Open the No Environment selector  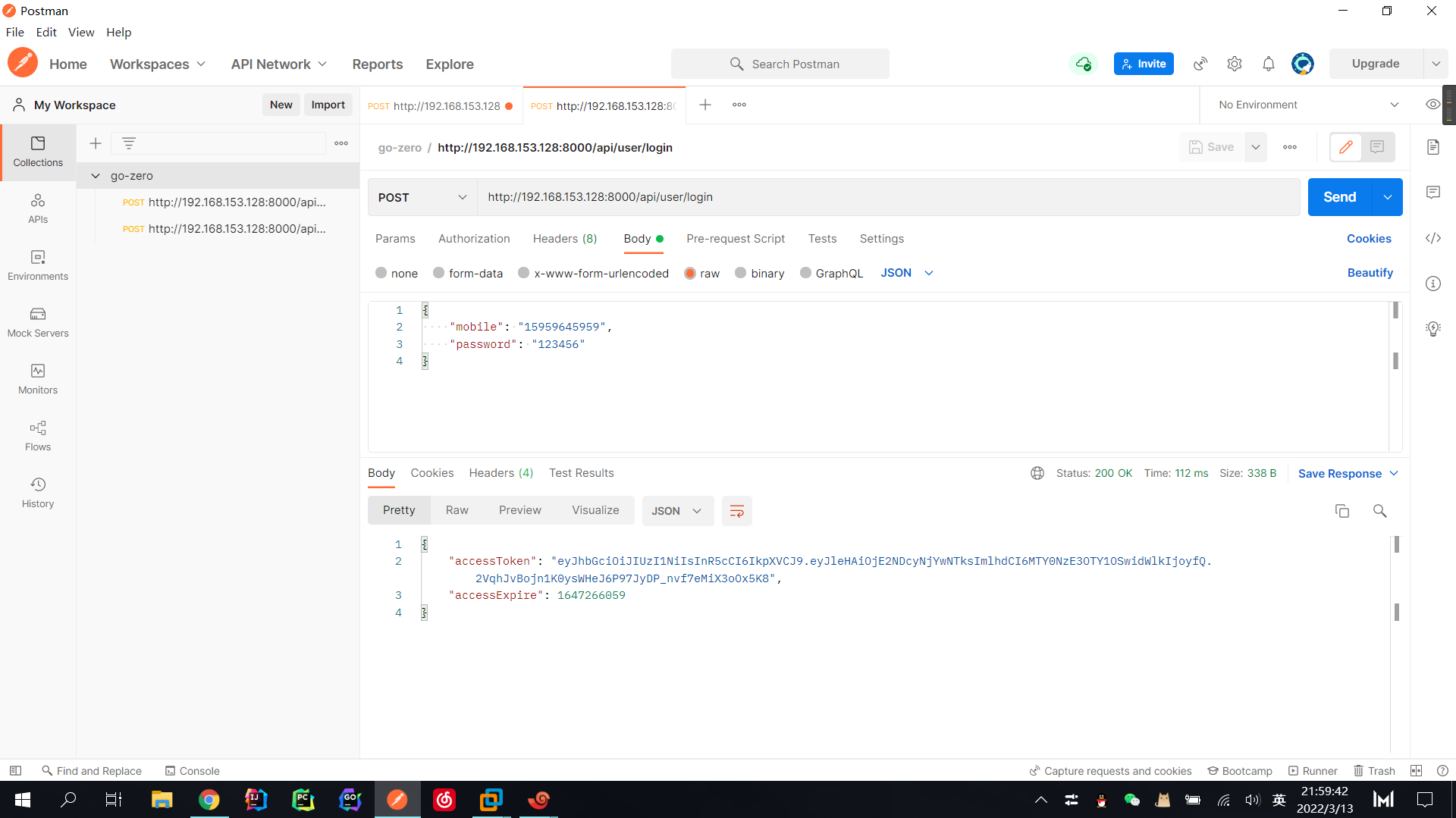tap(1308, 105)
